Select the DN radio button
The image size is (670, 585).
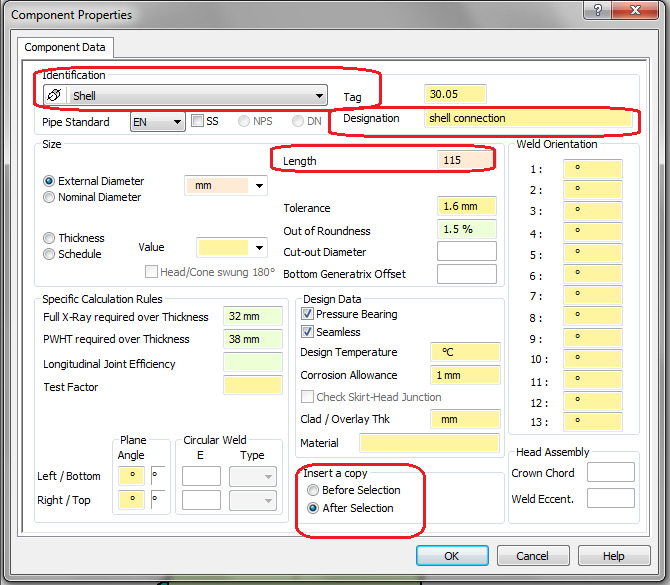point(298,121)
